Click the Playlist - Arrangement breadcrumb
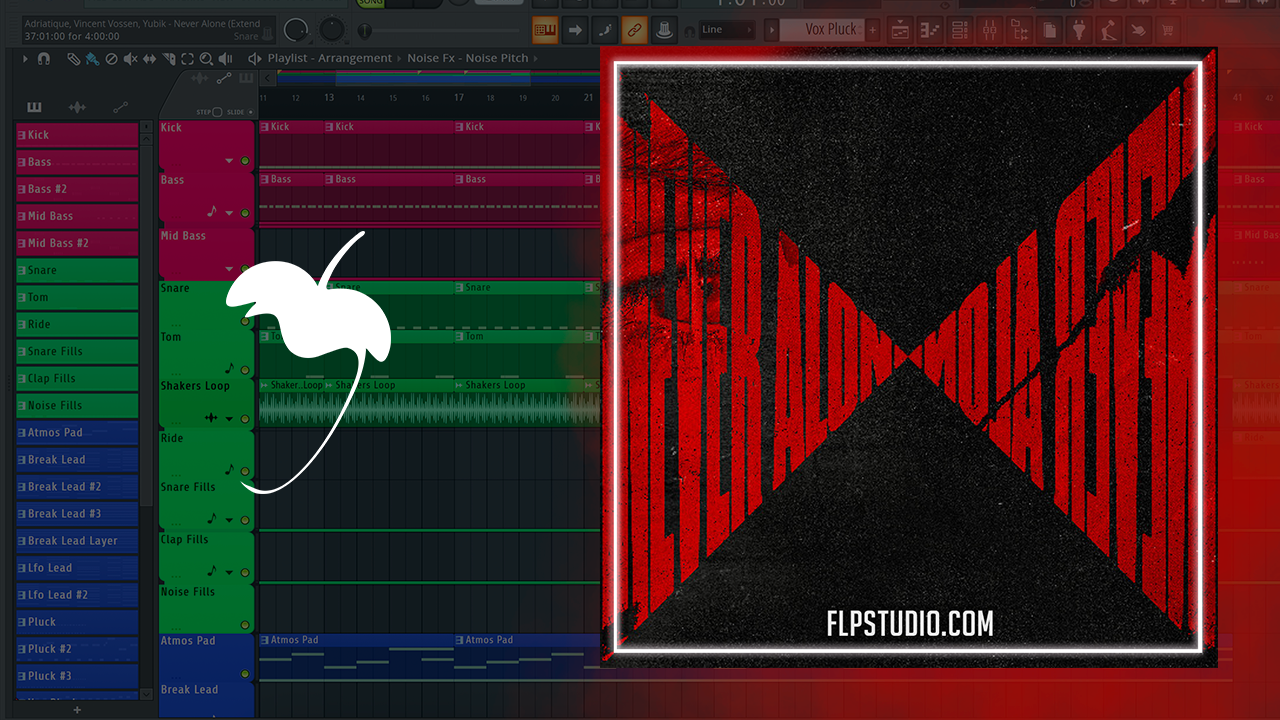 coord(329,58)
